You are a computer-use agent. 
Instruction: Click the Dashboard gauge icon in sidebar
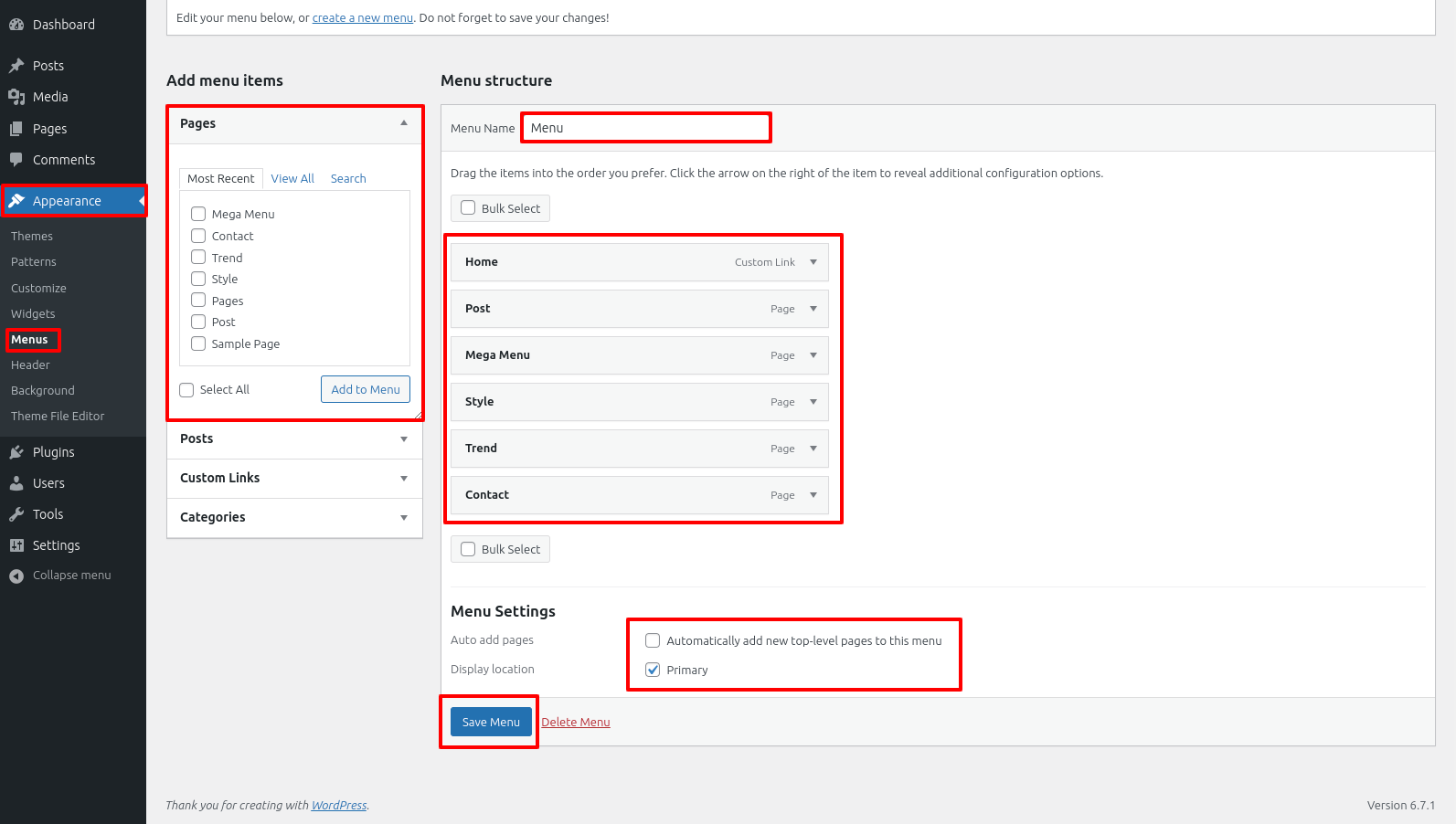pyautogui.click(x=16, y=25)
